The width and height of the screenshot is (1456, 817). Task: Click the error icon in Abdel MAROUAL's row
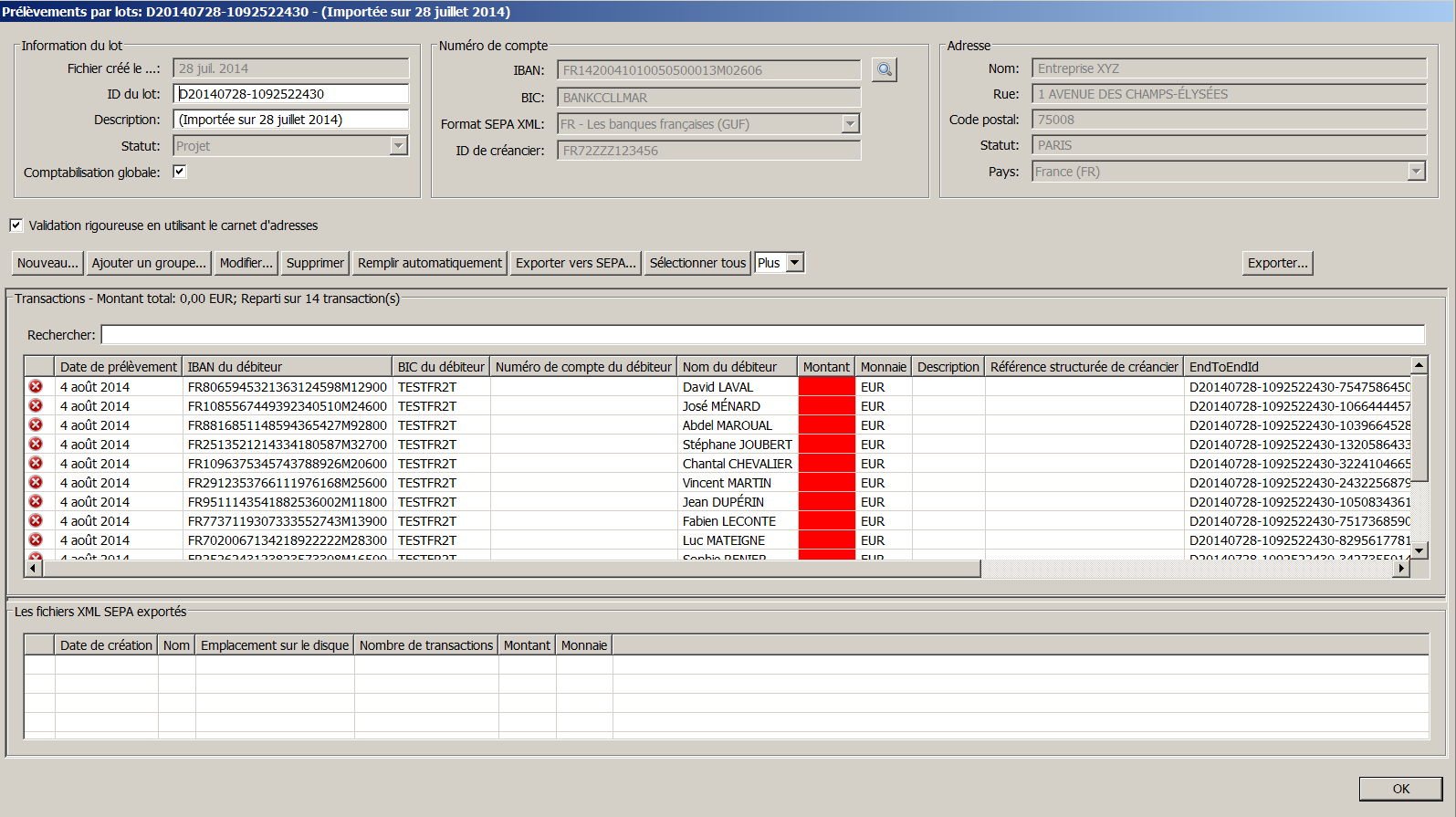[x=36, y=425]
